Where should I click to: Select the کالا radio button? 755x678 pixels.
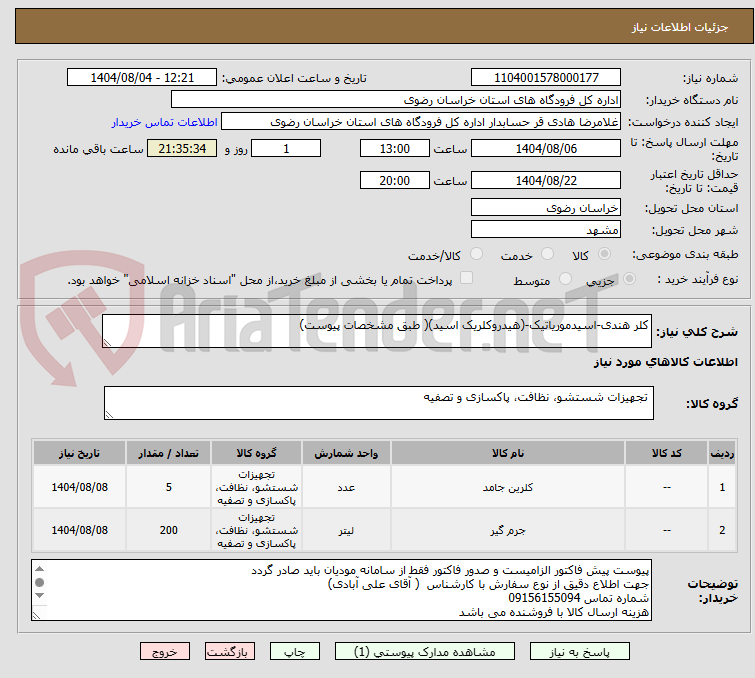pos(604,254)
